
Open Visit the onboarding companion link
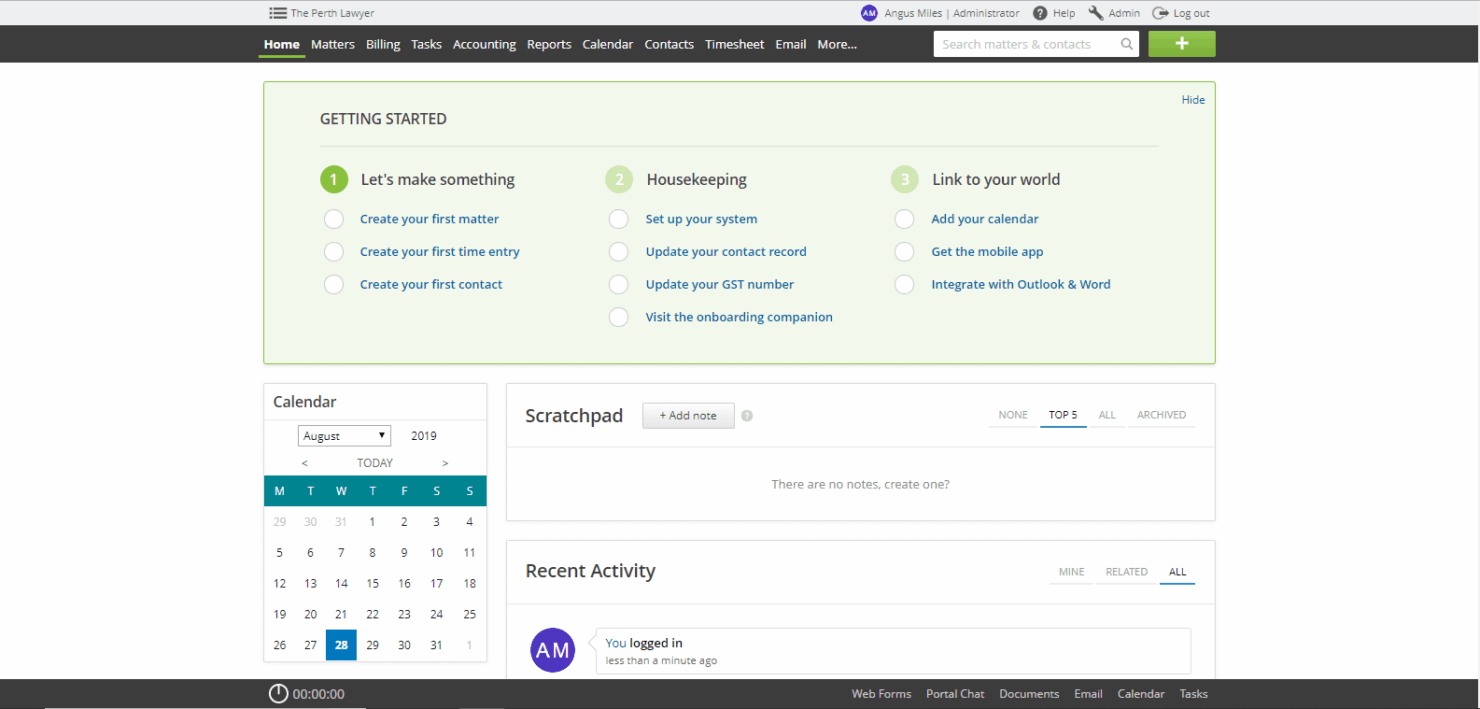pyautogui.click(x=739, y=317)
